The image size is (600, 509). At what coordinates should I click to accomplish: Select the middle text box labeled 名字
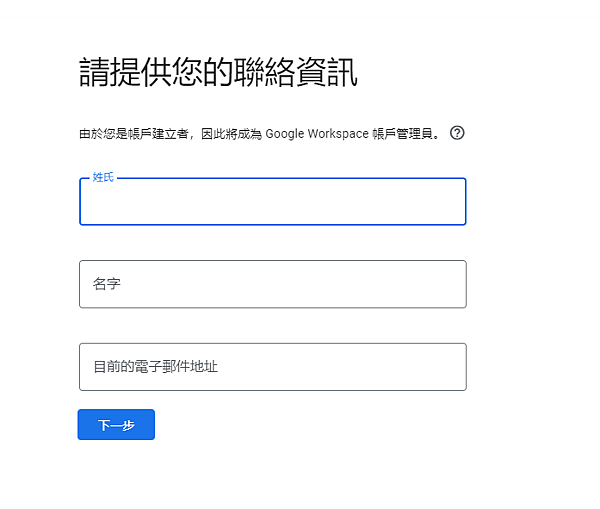[273, 284]
